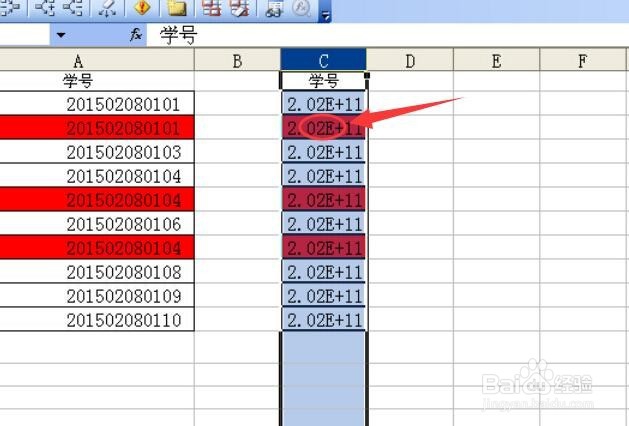629x426 pixels.
Task: Click column C cell beside 201502080110
Action: tap(323, 320)
